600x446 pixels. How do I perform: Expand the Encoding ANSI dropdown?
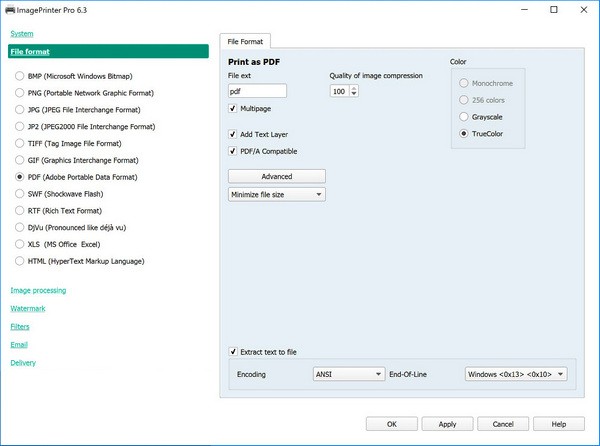pos(349,374)
